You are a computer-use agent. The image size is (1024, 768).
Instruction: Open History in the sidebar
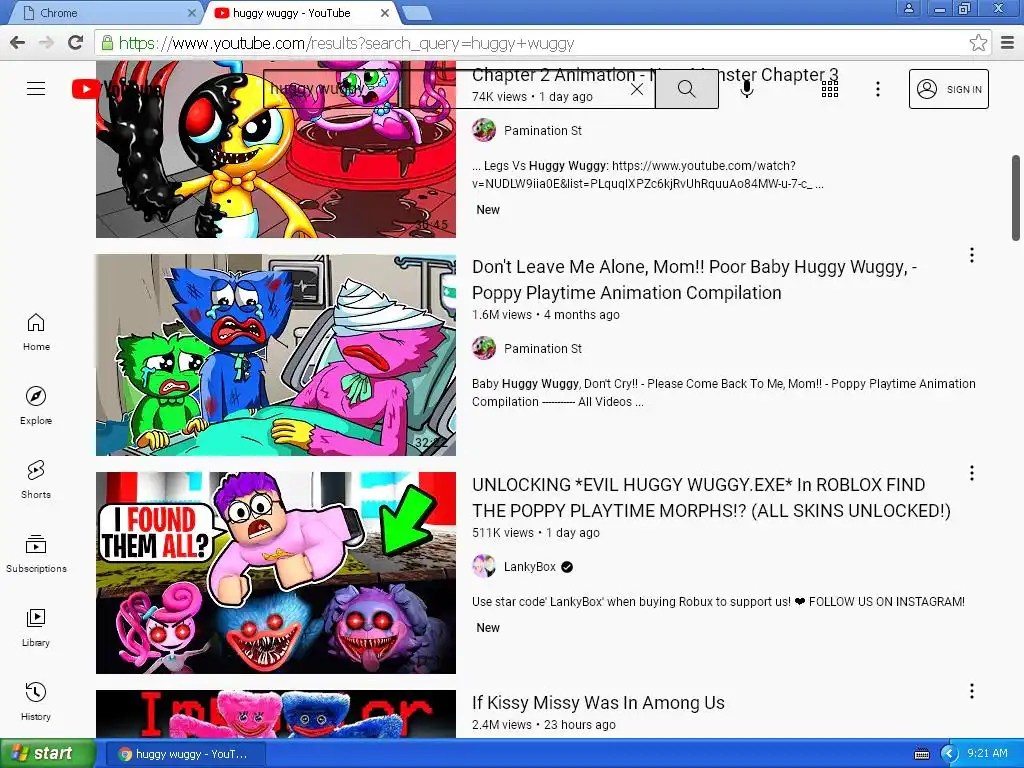click(x=36, y=701)
